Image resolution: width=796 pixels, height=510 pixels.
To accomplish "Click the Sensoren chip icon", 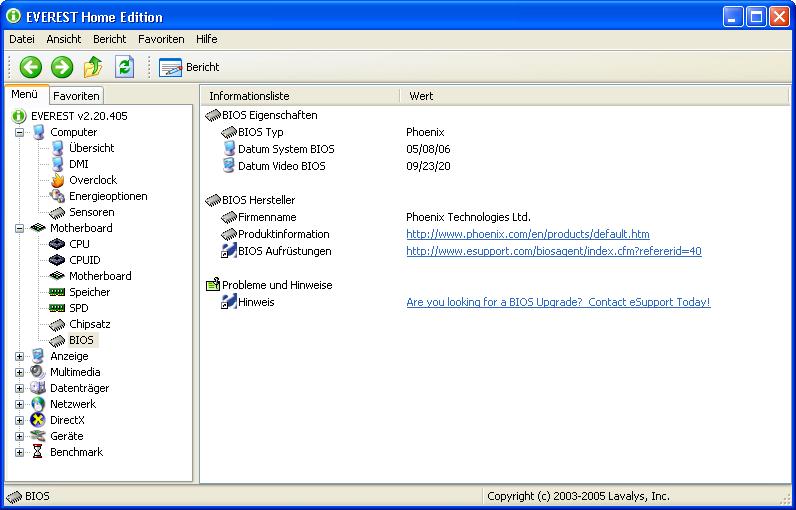I will tap(57, 213).
